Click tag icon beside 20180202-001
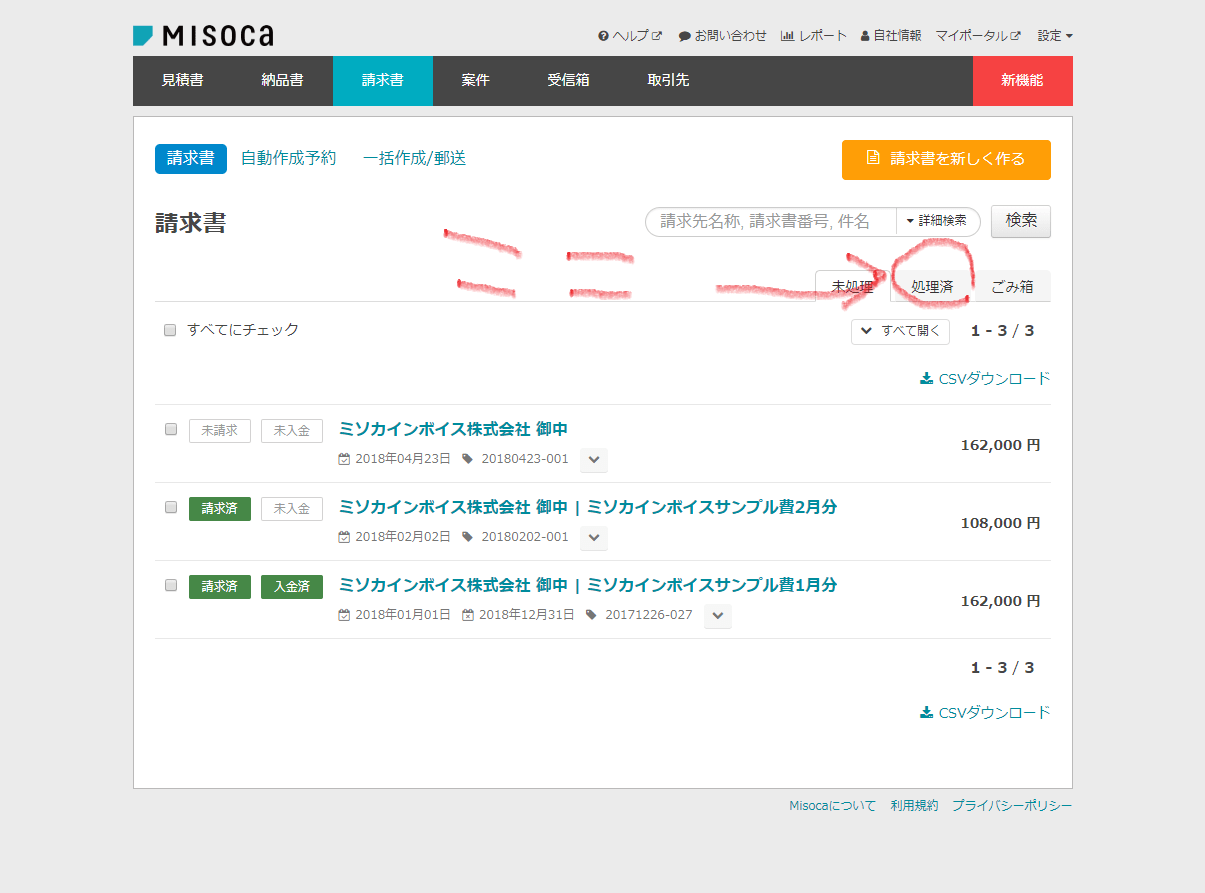 (x=467, y=537)
